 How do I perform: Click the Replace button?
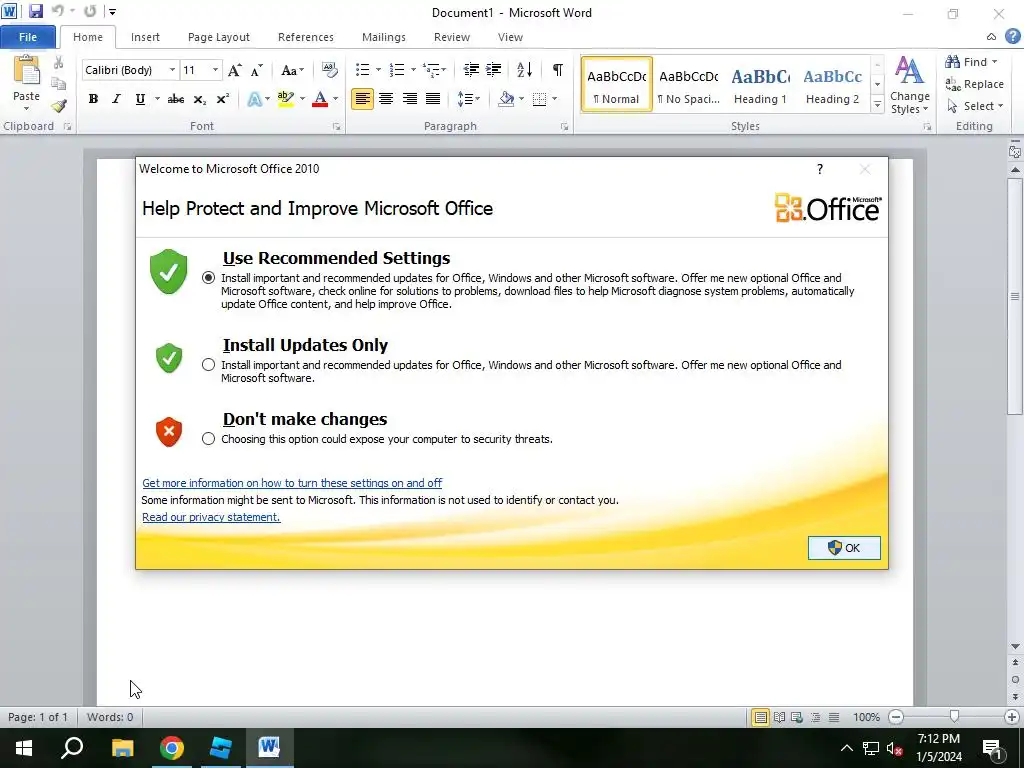974,84
